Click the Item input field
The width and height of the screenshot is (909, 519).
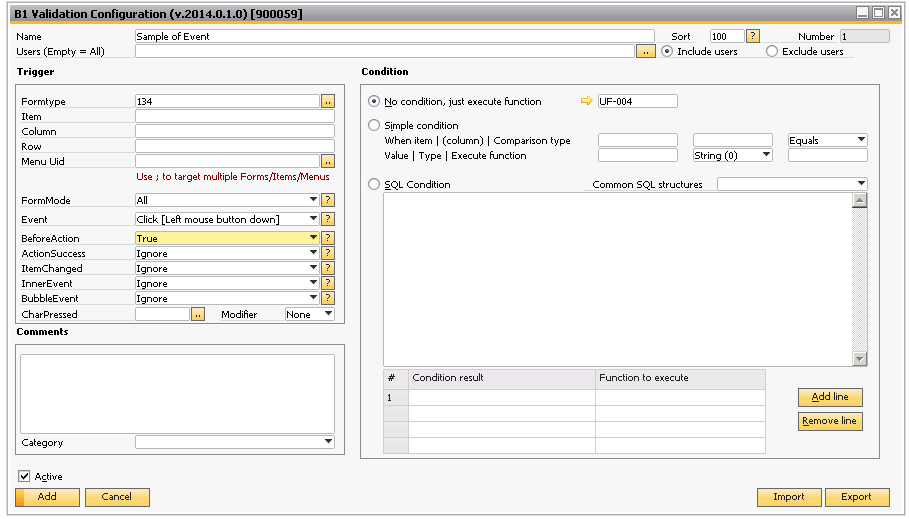[x=235, y=116]
